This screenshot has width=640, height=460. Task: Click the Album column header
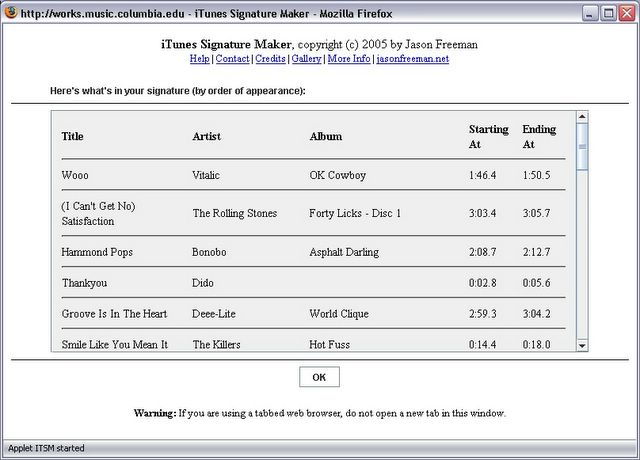tap(326, 136)
